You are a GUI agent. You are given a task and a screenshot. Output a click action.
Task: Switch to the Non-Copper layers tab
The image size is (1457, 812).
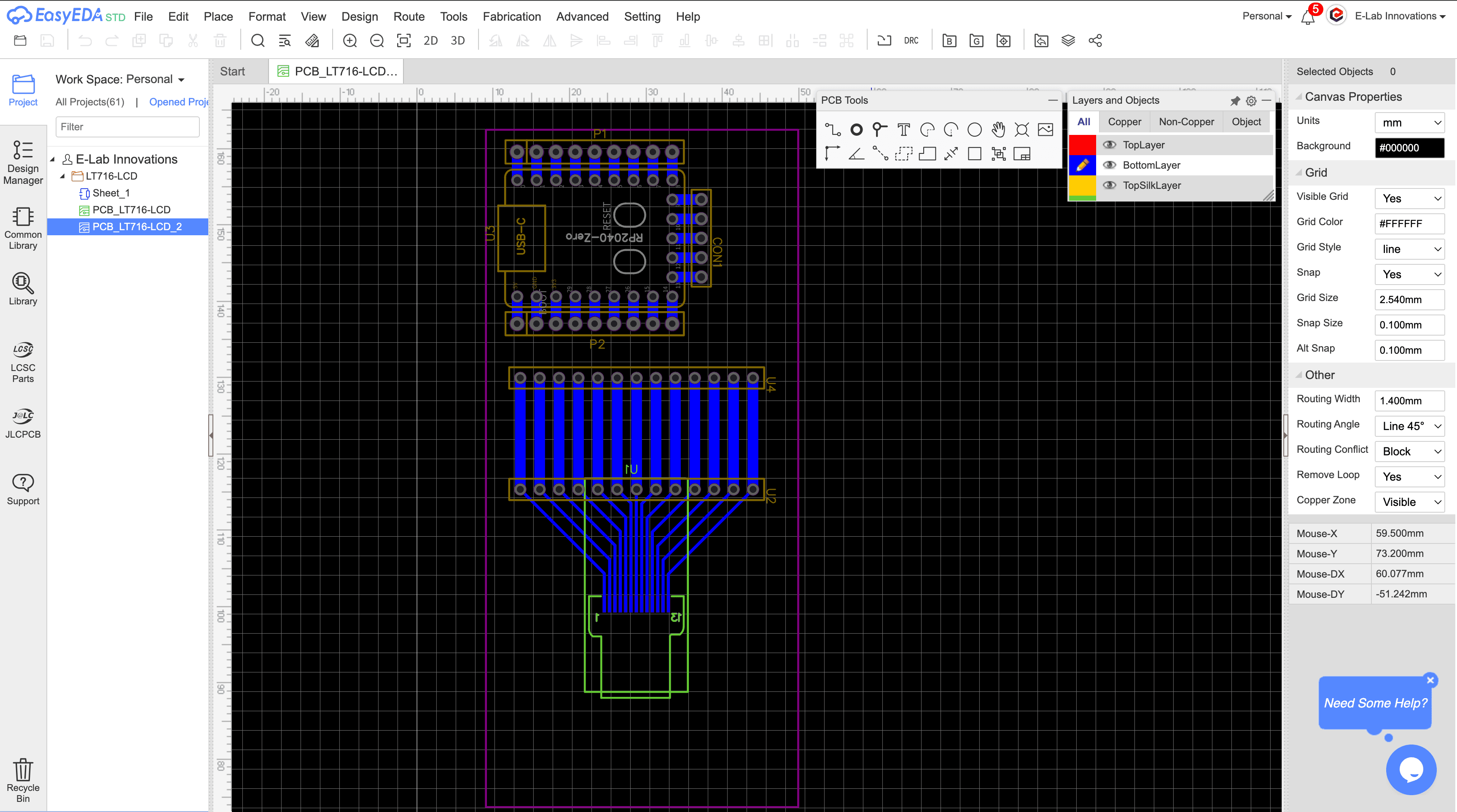pos(1186,121)
